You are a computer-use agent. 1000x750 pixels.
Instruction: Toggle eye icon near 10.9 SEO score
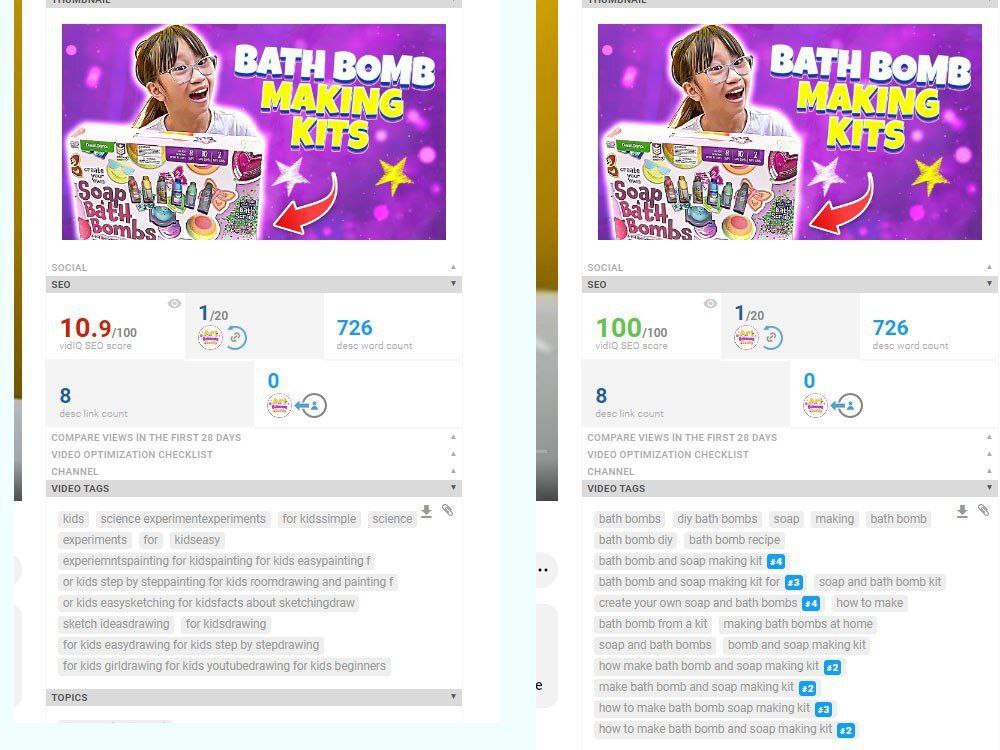point(174,304)
